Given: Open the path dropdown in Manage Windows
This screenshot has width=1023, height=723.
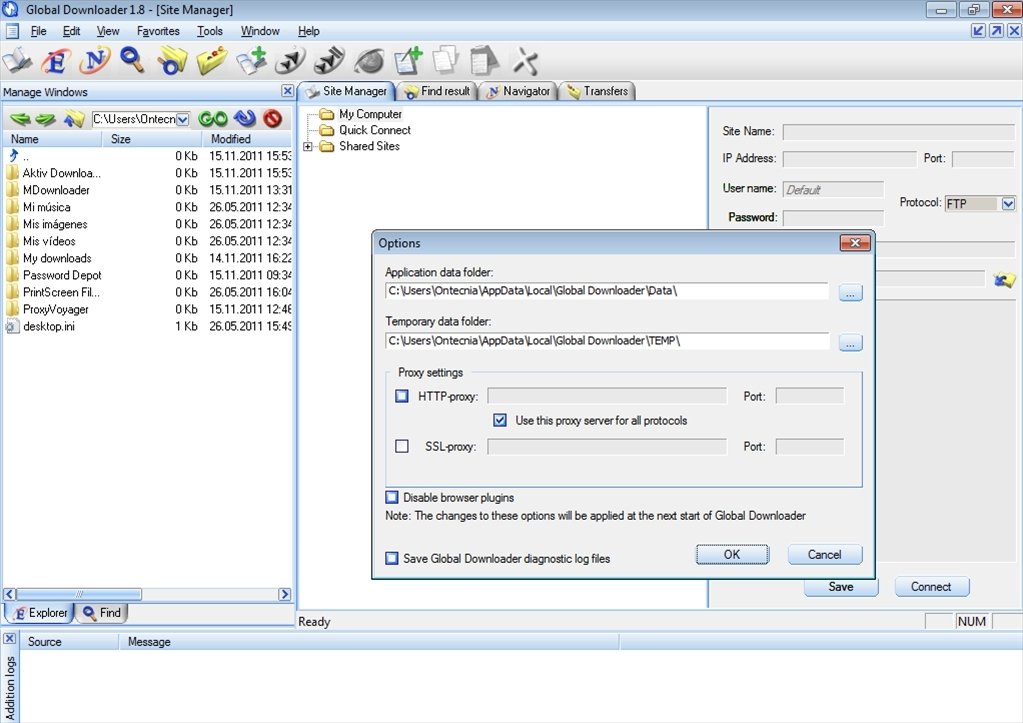Looking at the screenshot, I should point(183,119).
